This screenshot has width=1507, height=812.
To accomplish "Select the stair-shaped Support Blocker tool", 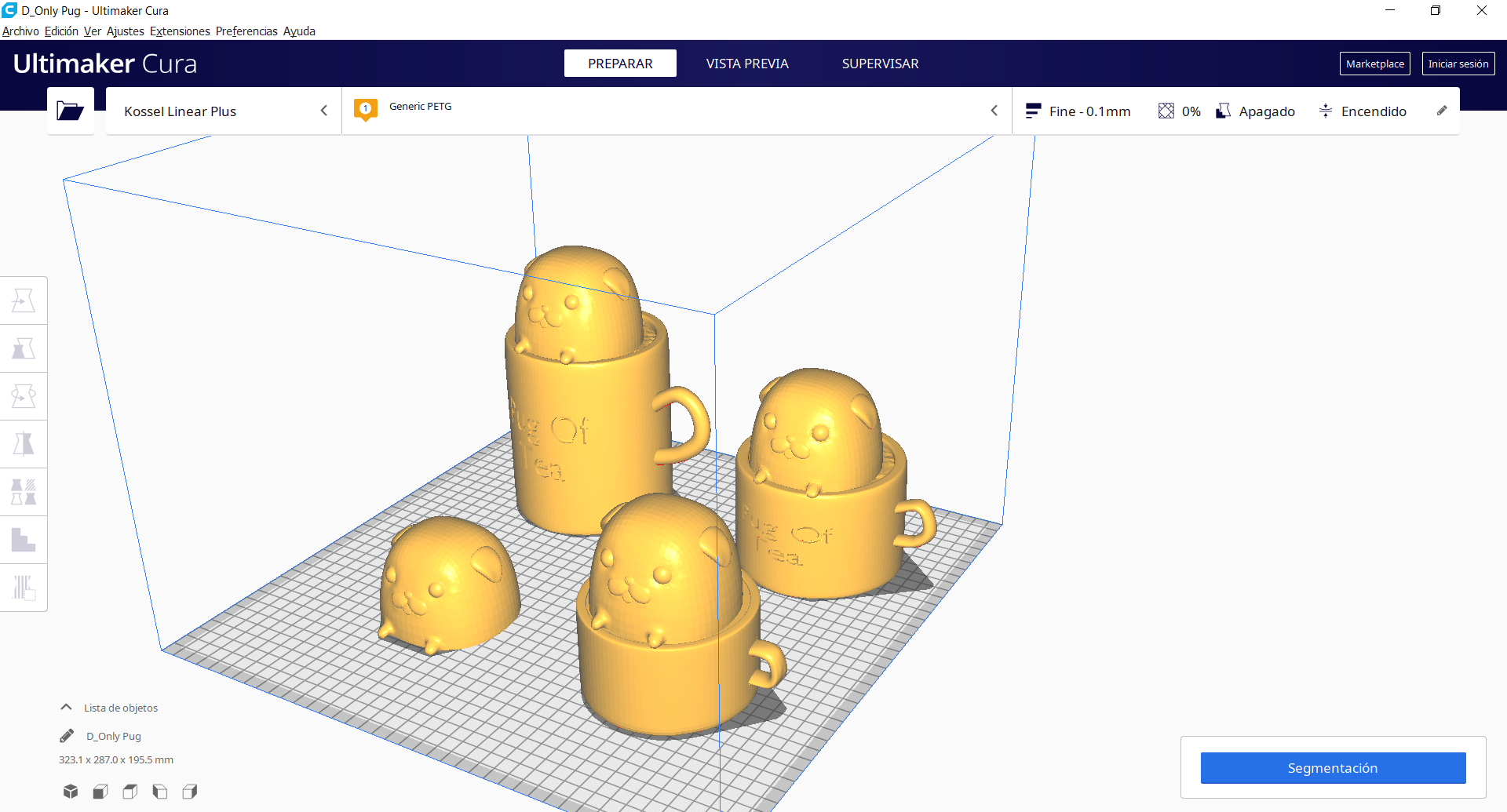I will pos(24,540).
